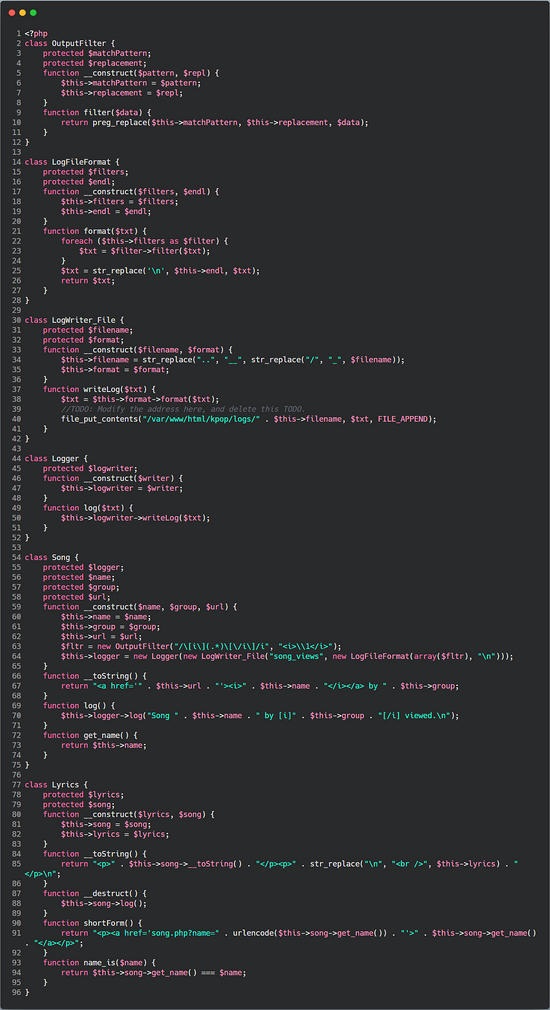Click line number 53 in the gutter
Viewport: 550px width, 1010px height.
coord(17,548)
